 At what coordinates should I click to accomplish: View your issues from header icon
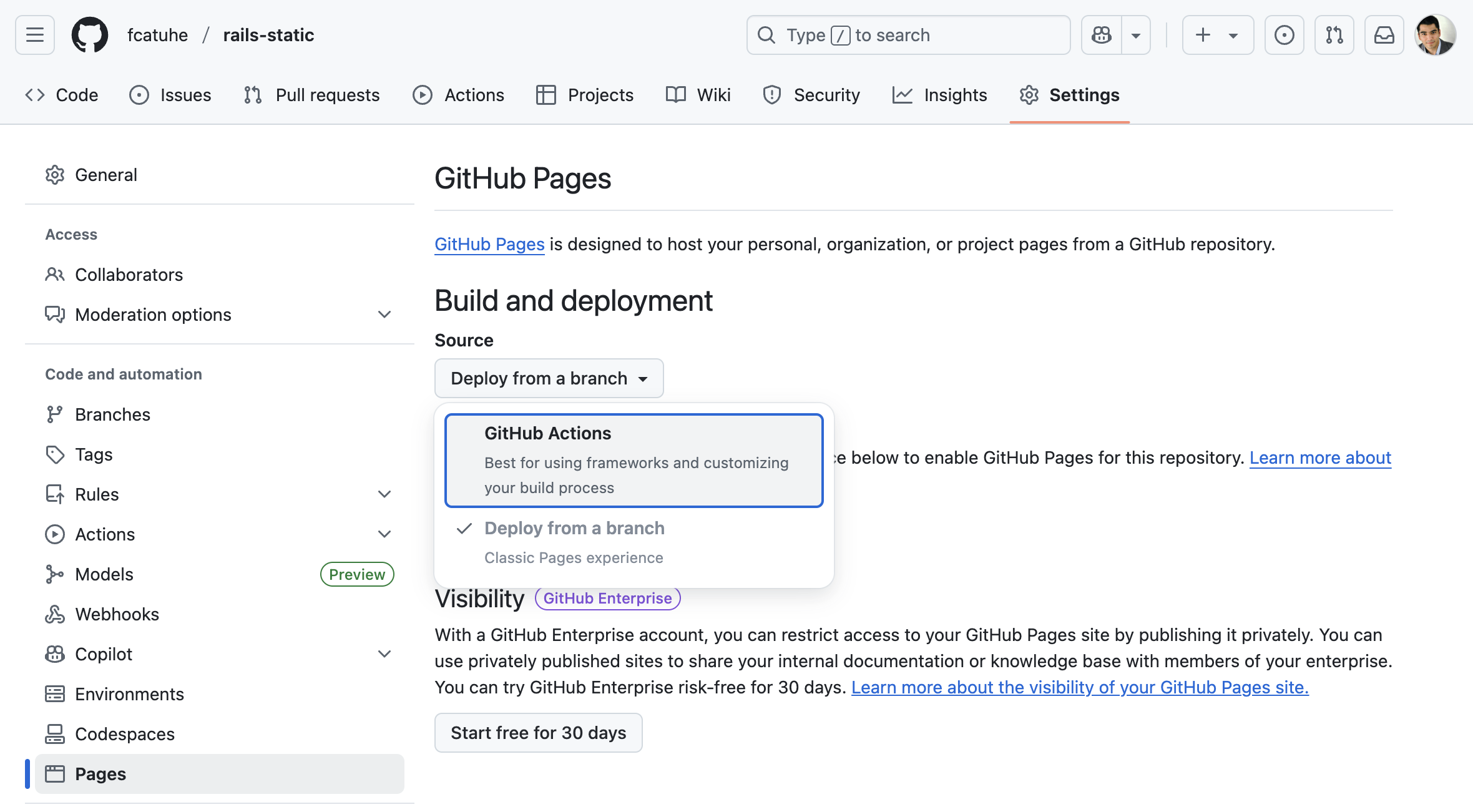pyautogui.click(x=1284, y=35)
